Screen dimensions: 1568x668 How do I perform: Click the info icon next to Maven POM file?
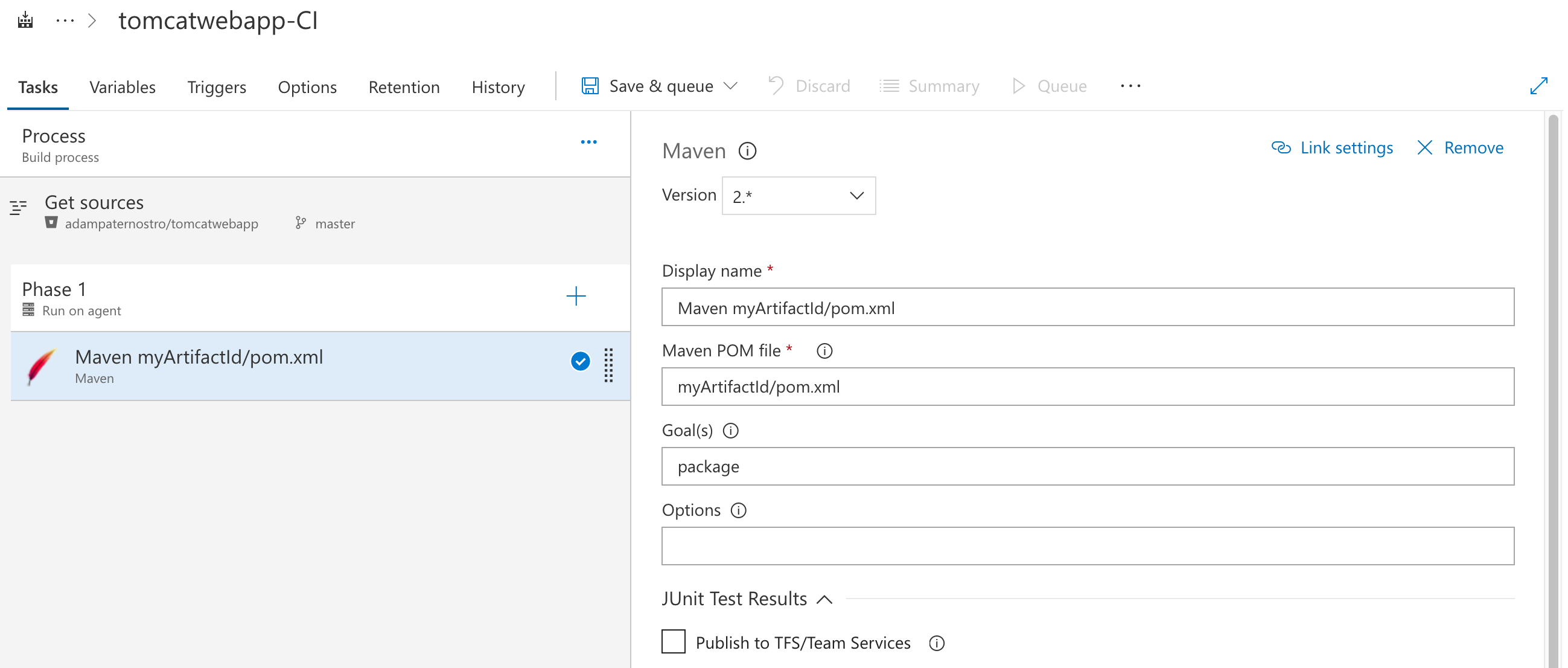[824, 351]
